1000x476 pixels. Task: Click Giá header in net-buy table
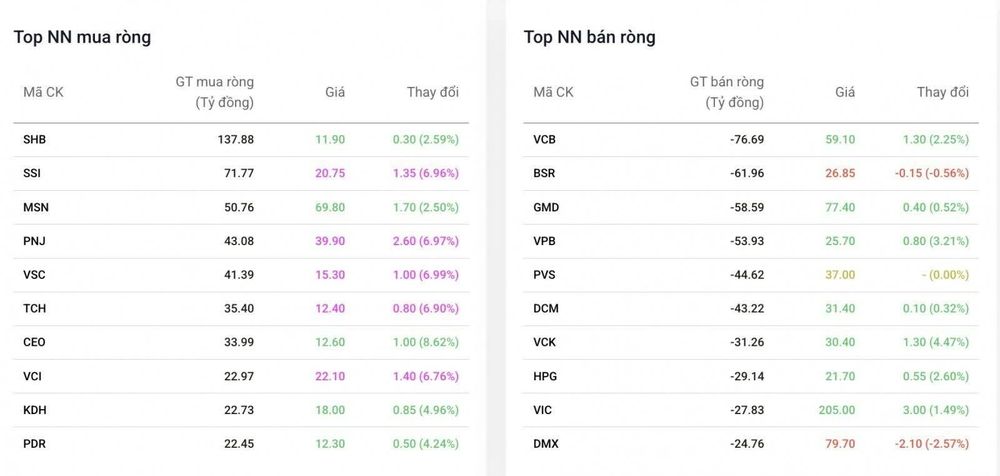335,92
